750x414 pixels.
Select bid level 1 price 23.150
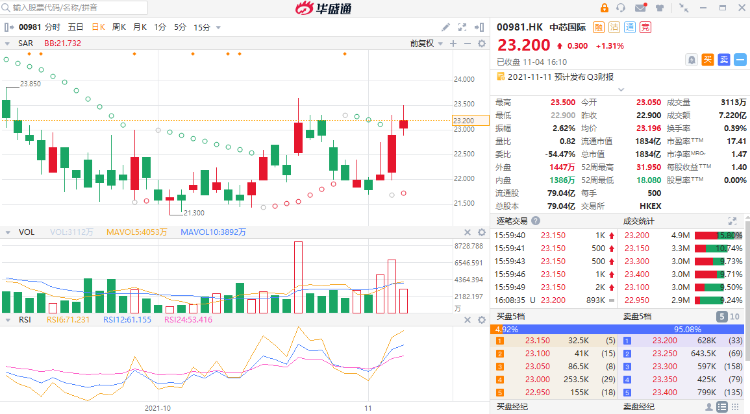(x=538, y=340)
